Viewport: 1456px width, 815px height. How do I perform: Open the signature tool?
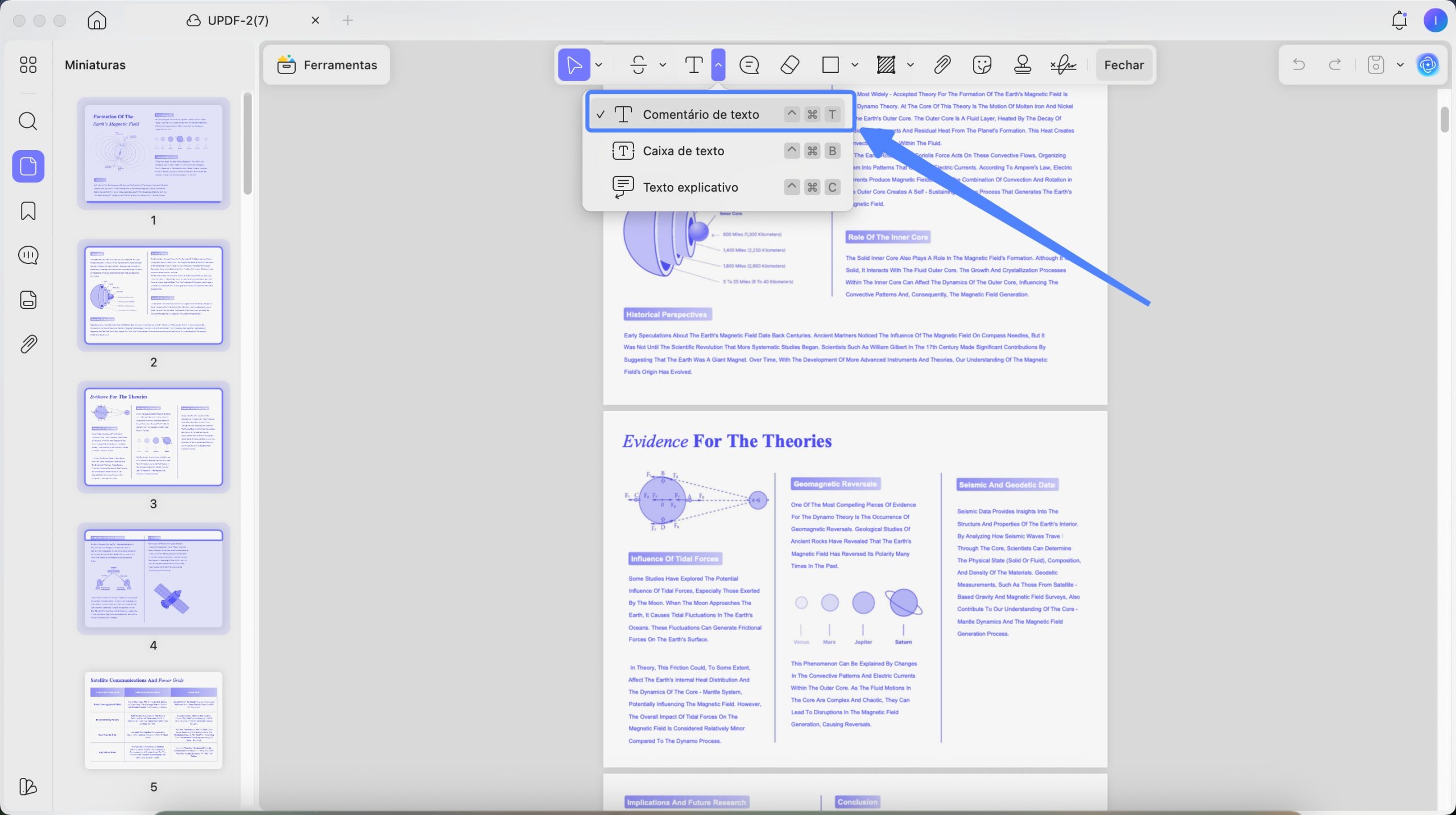pos(1063,65)
